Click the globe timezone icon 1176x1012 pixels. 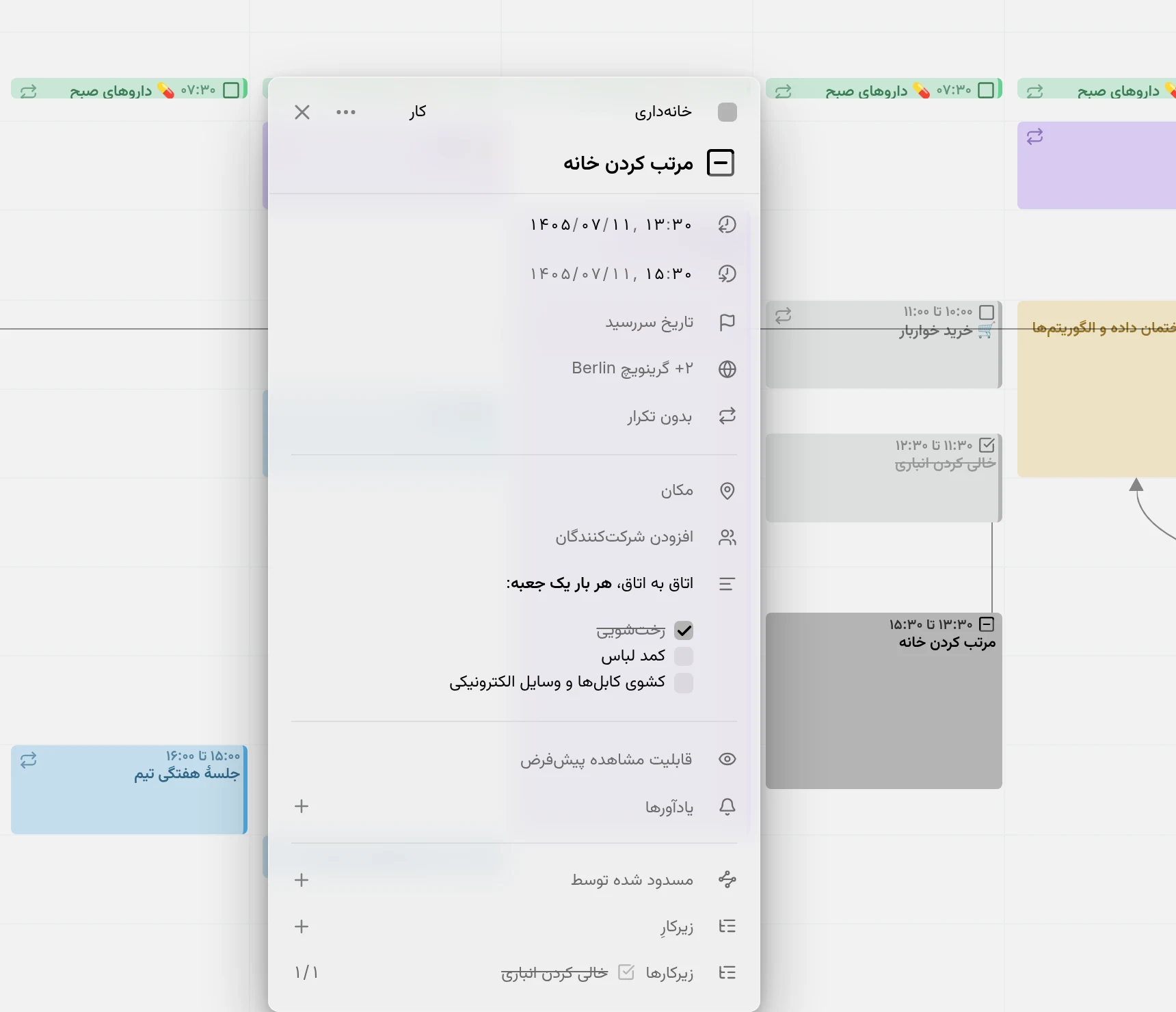[x=727, y=369]
